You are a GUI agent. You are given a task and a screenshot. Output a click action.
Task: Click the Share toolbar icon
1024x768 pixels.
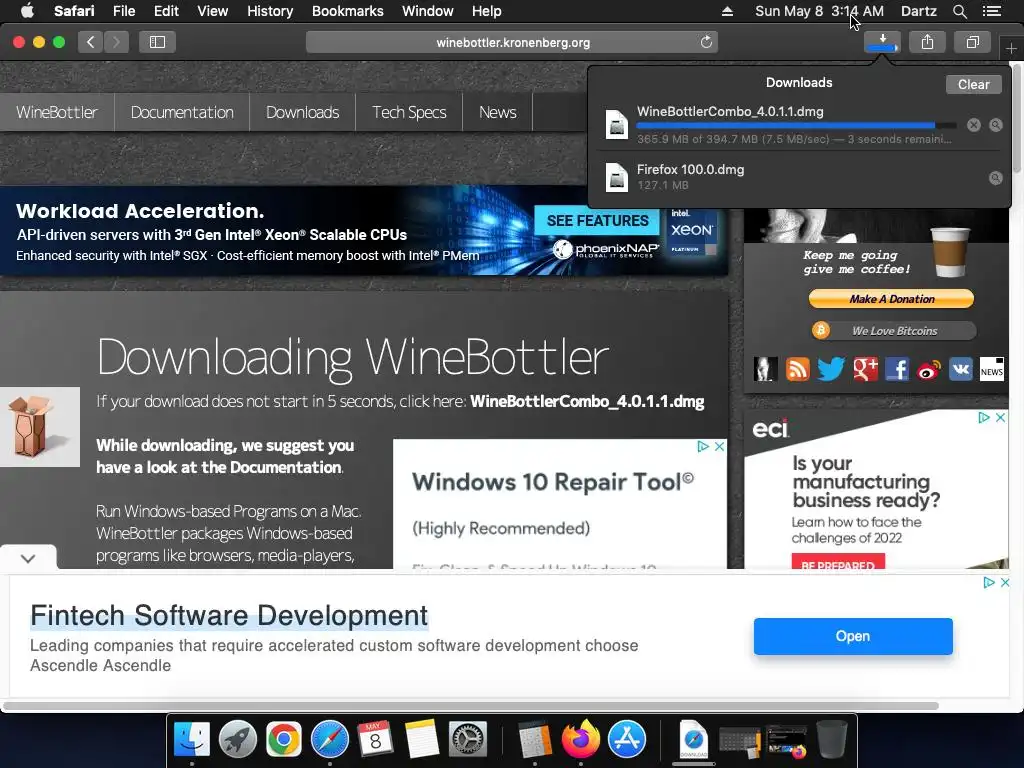pyautogui.click(x=927, y=42)
